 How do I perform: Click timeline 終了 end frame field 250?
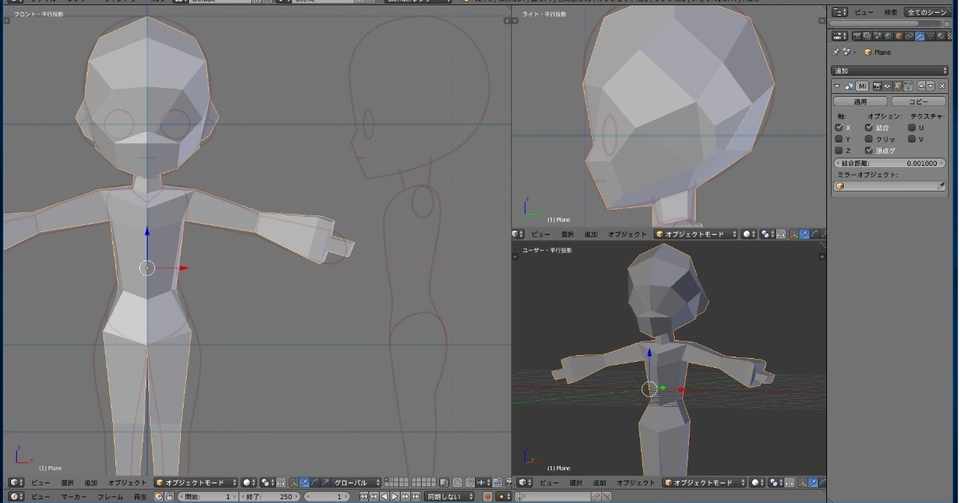coord(270,496)
